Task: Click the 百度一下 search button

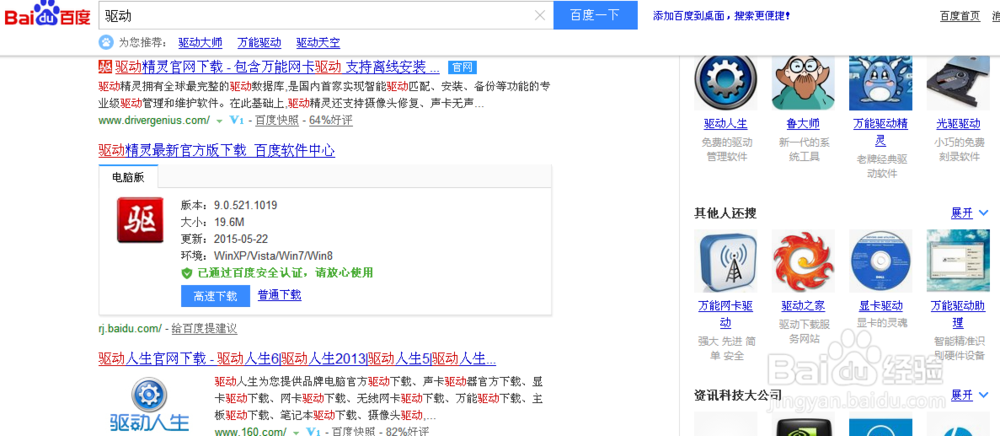Action: click(595, 15)
